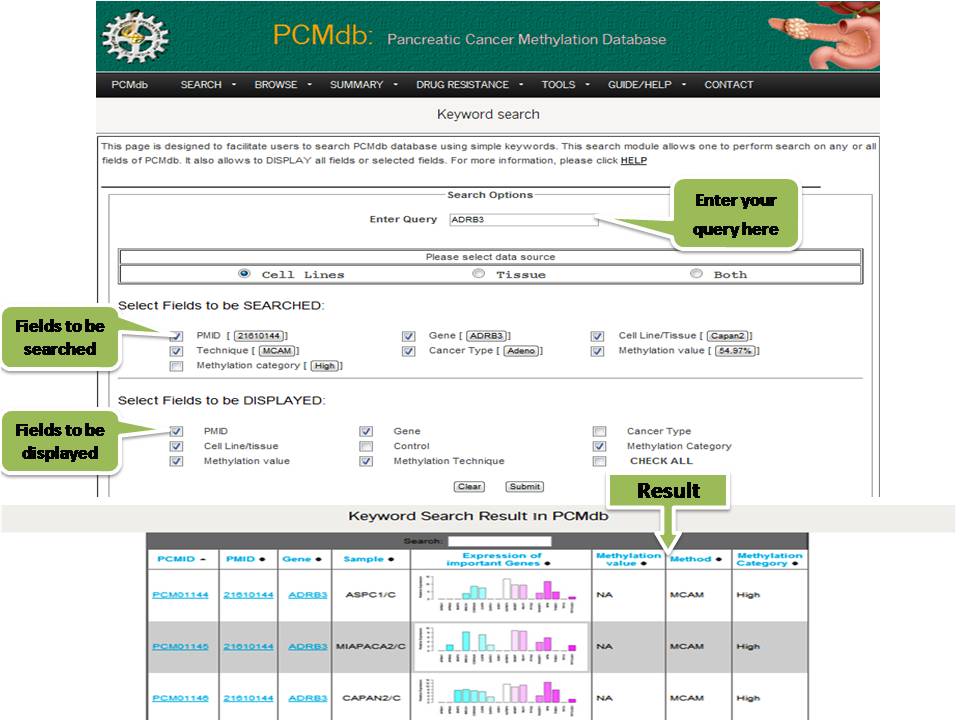
Task: Click the PCMdb institute logo emblem
Action: 136,37
